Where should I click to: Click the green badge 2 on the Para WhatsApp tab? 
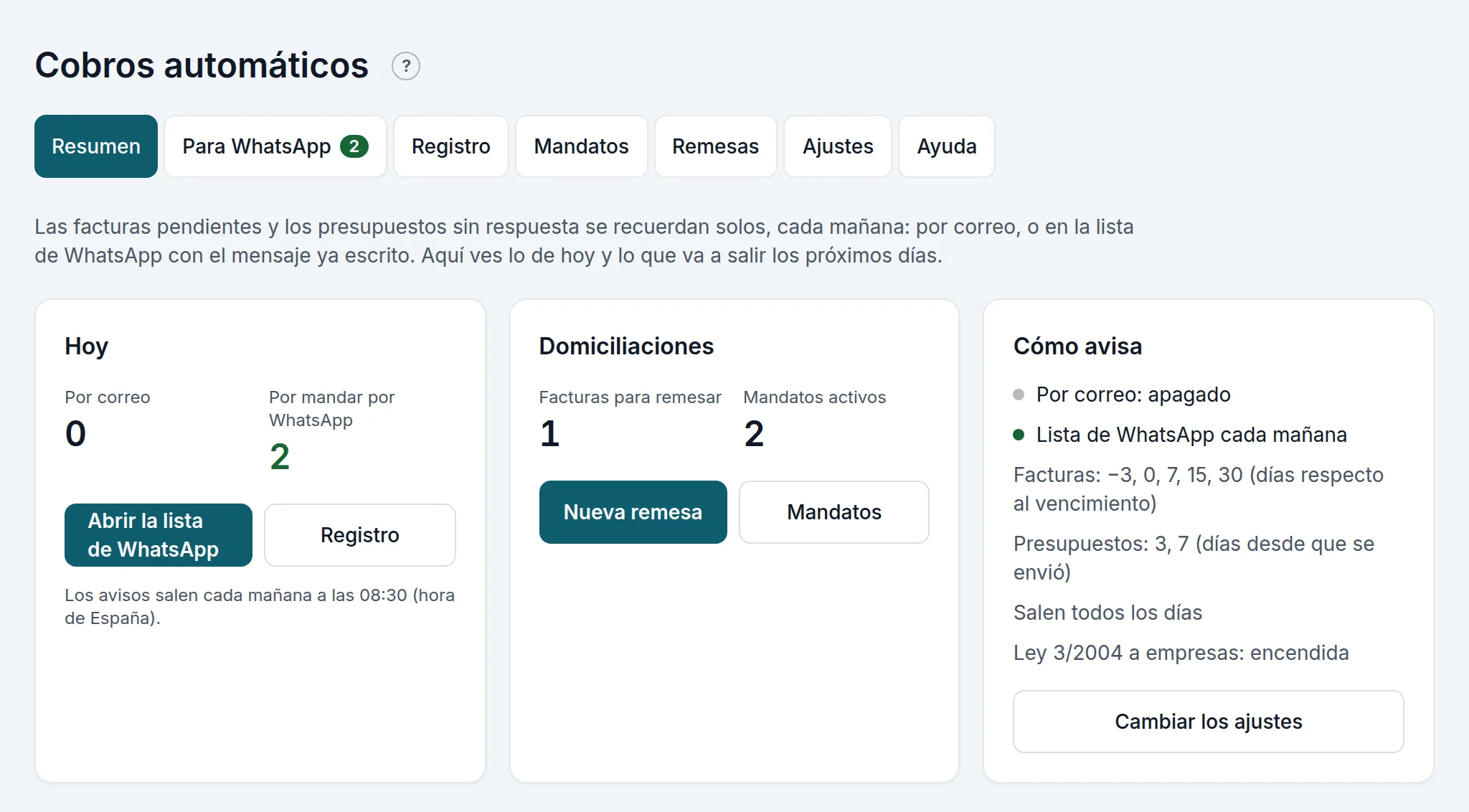coord(354,146)
